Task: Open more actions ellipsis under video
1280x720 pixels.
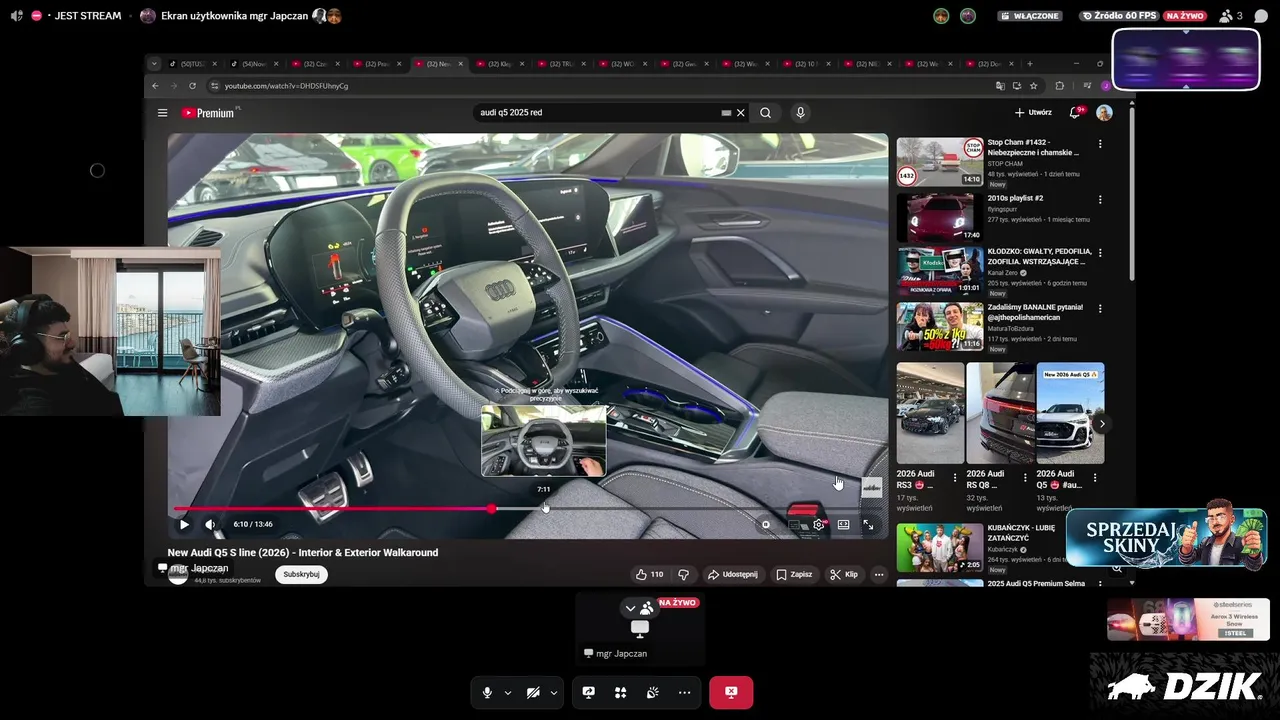Action: [x=879, y=574]
